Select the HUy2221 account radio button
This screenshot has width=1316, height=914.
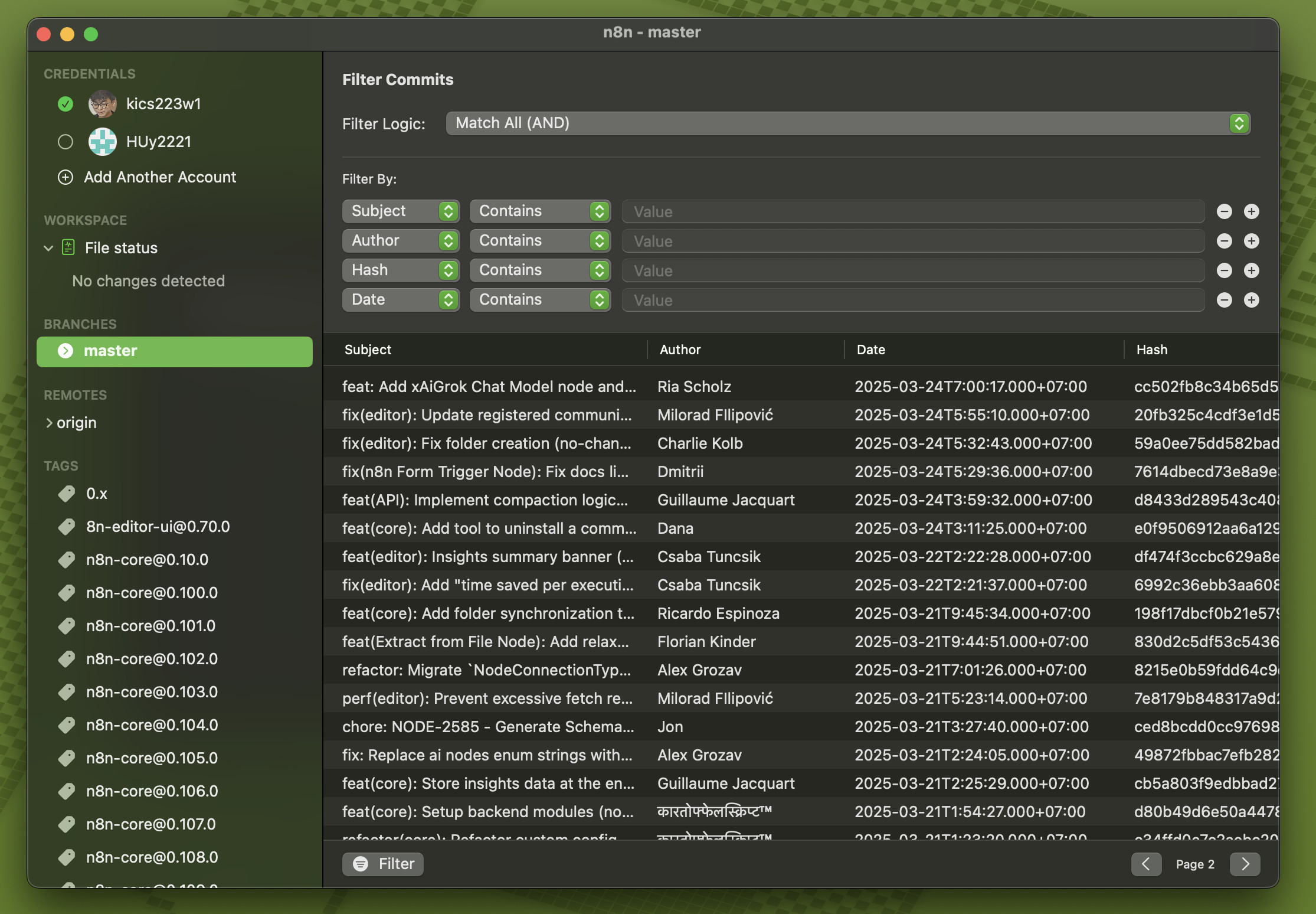tap(66, 142)
